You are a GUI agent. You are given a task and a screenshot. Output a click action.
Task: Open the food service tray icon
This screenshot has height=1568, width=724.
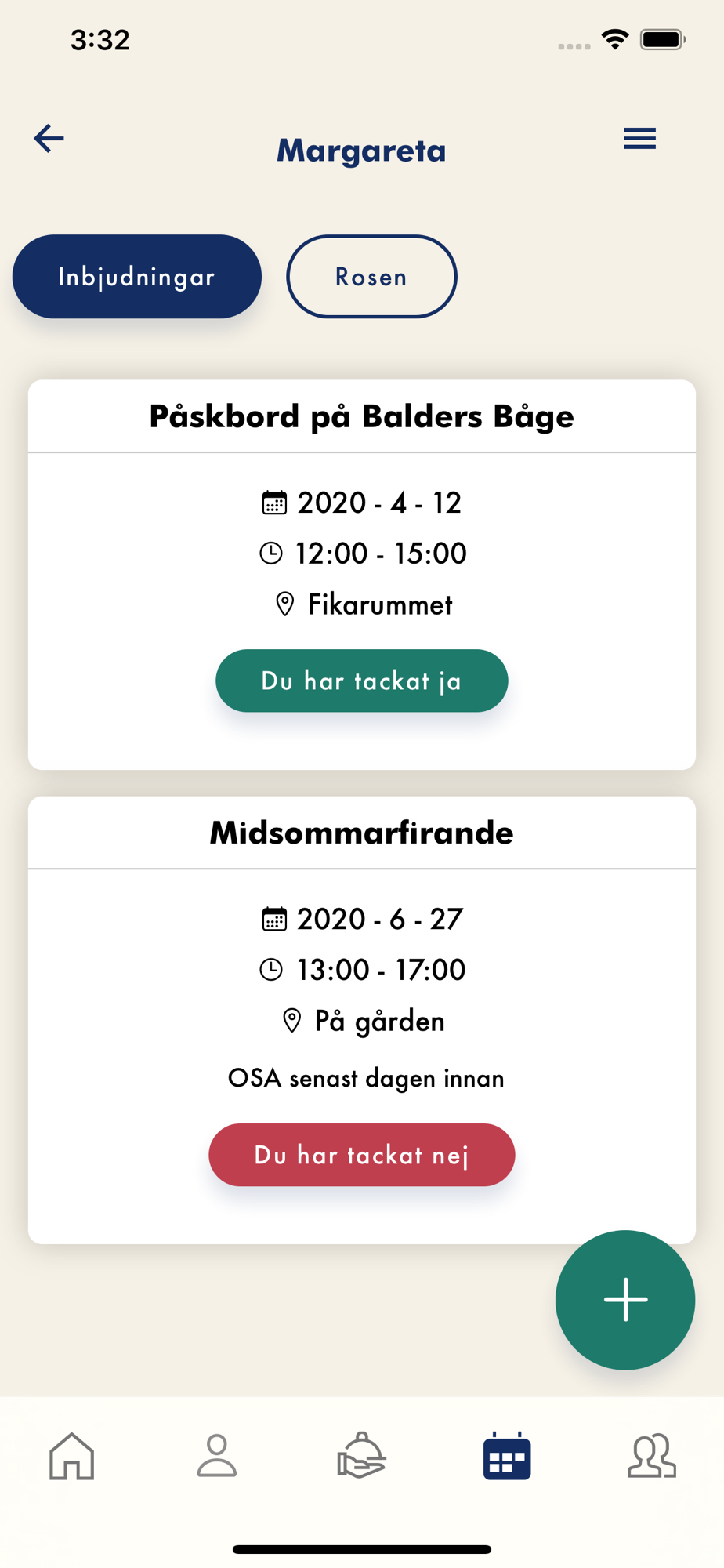(361, 1457)
